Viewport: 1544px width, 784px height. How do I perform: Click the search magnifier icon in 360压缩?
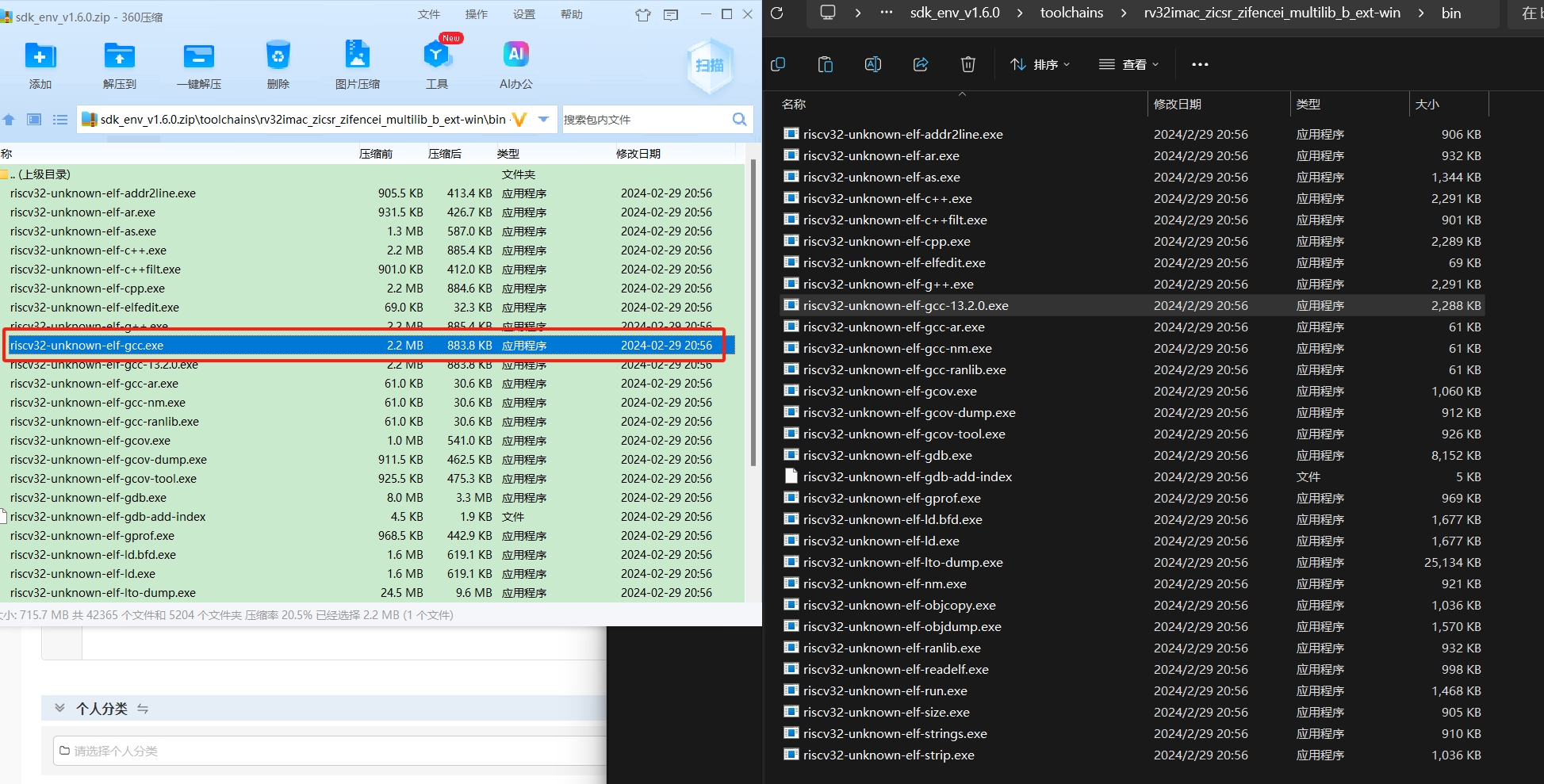739,120
